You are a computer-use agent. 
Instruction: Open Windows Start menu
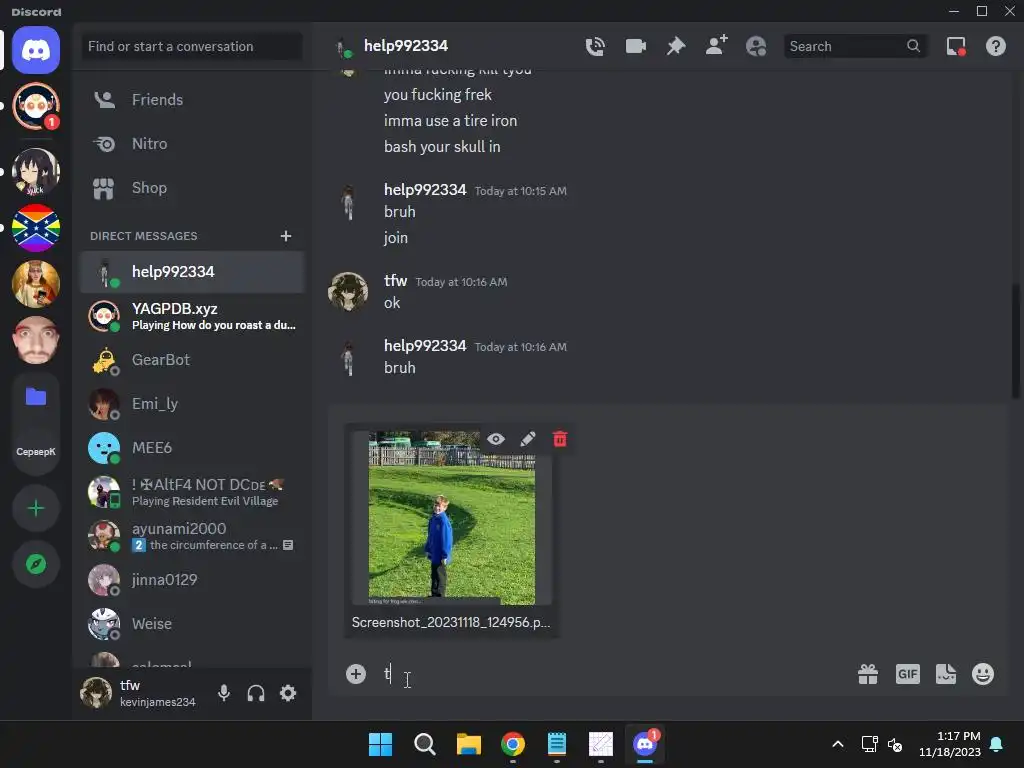pos(381,744)
